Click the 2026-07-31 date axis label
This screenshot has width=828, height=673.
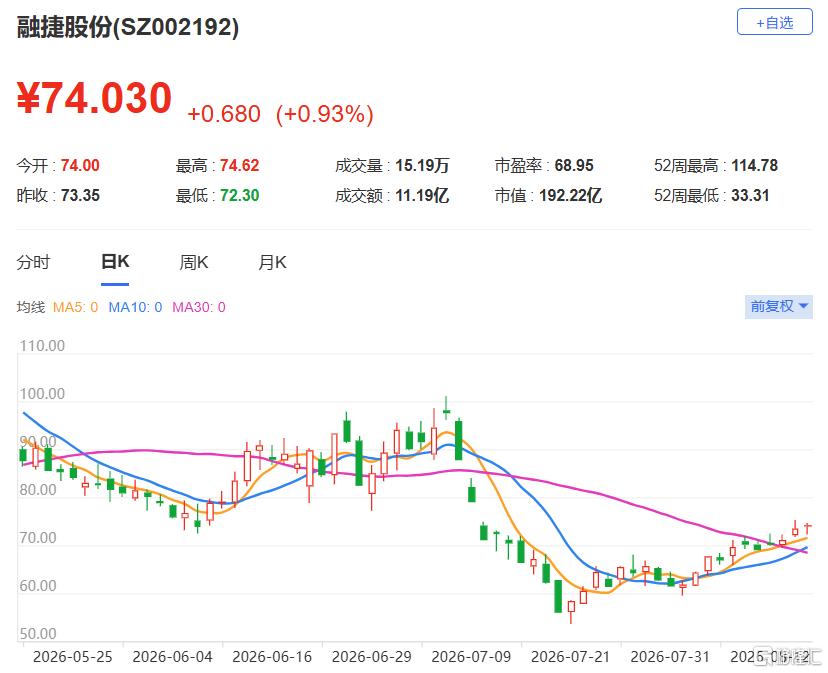click(670, 657)
